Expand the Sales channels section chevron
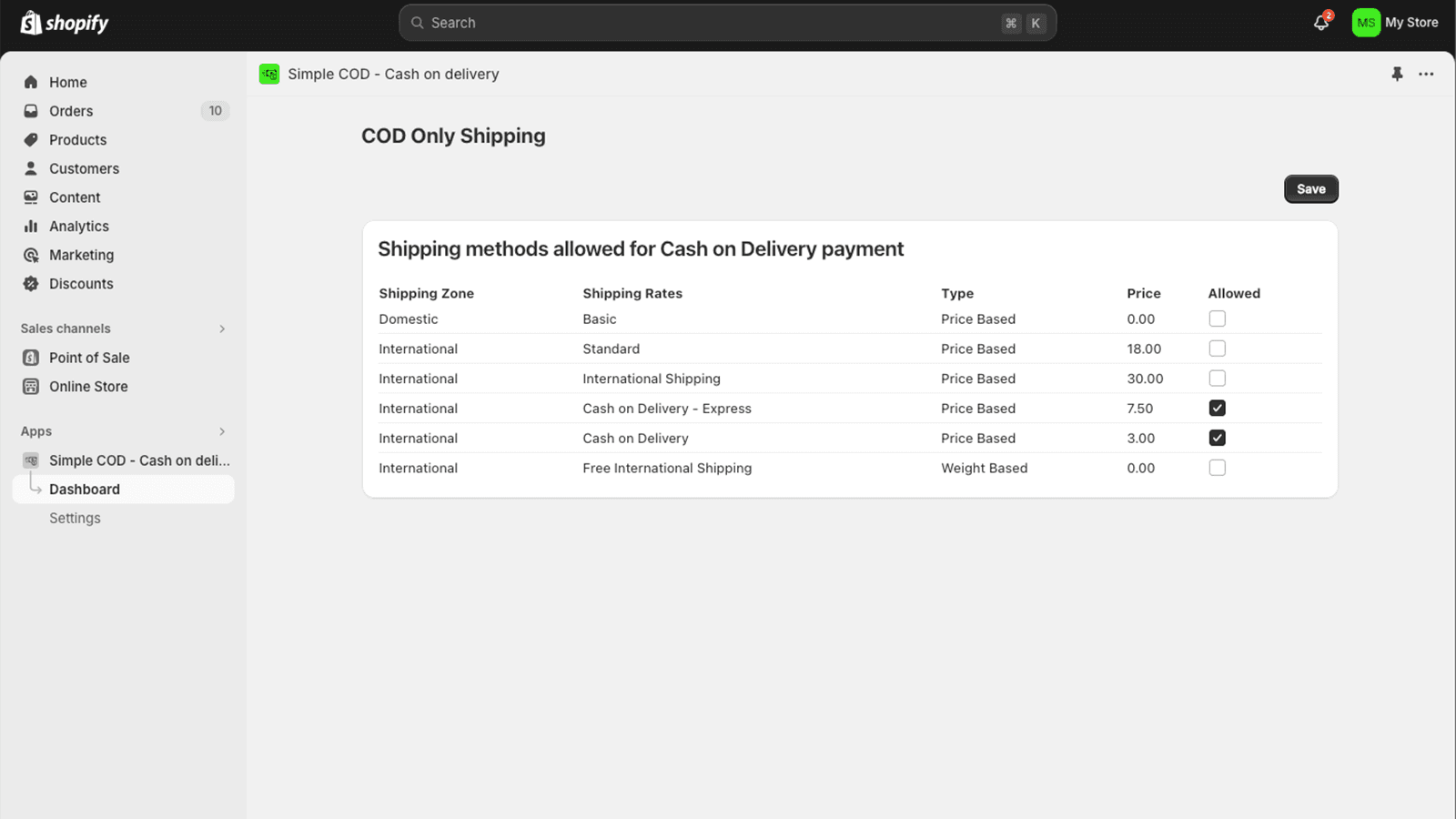 point(222,329)
